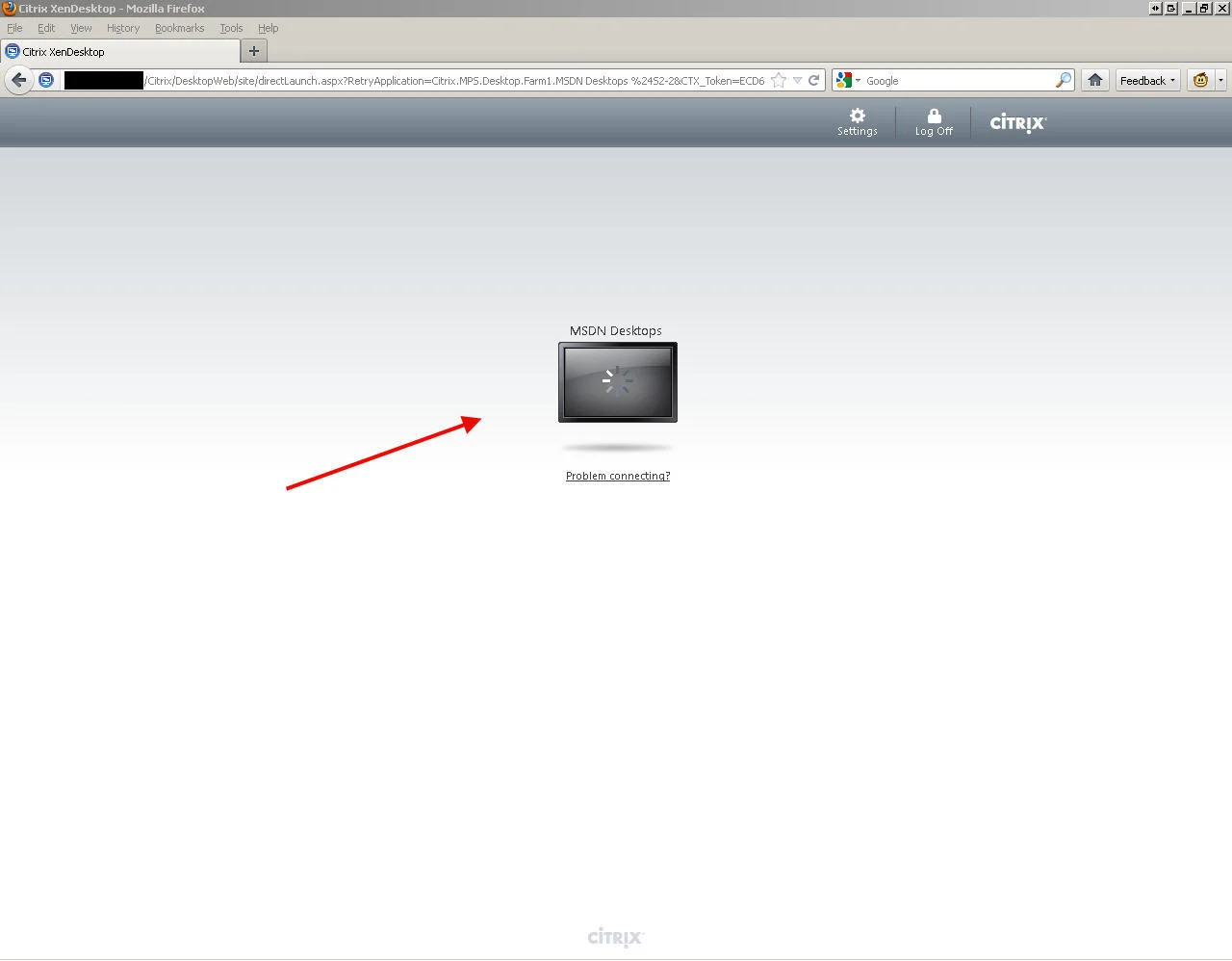Open a new tab with the plus button

(x=254, y=51)
